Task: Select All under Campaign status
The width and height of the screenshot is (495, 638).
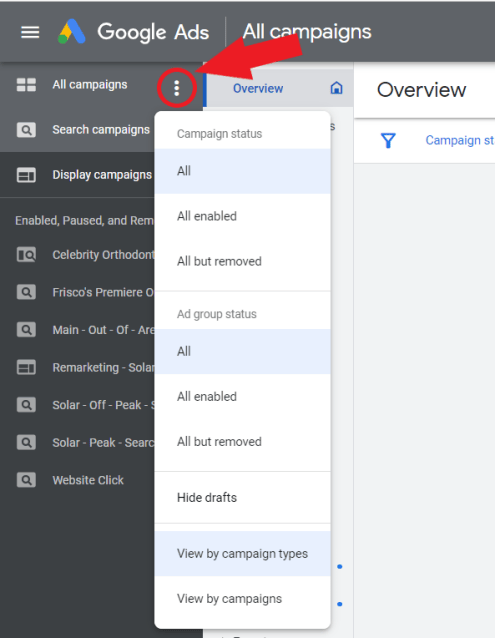Action: pyautogui.click(x=242, y=171)
